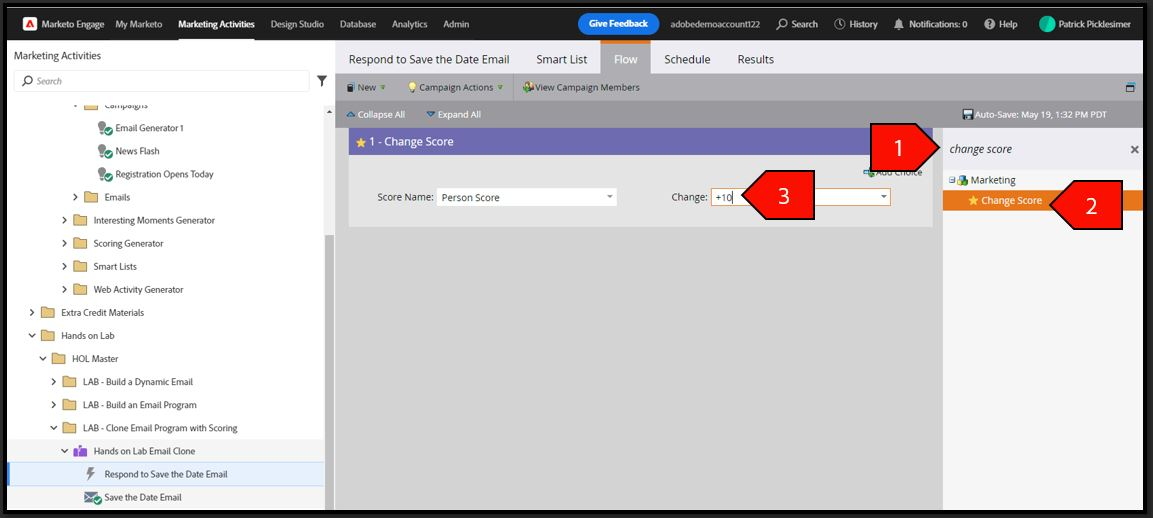The width and height of the screenshot is (1153, 518).
Task: Switch to the Smart List tab
Action: click(x=562, y=60)
